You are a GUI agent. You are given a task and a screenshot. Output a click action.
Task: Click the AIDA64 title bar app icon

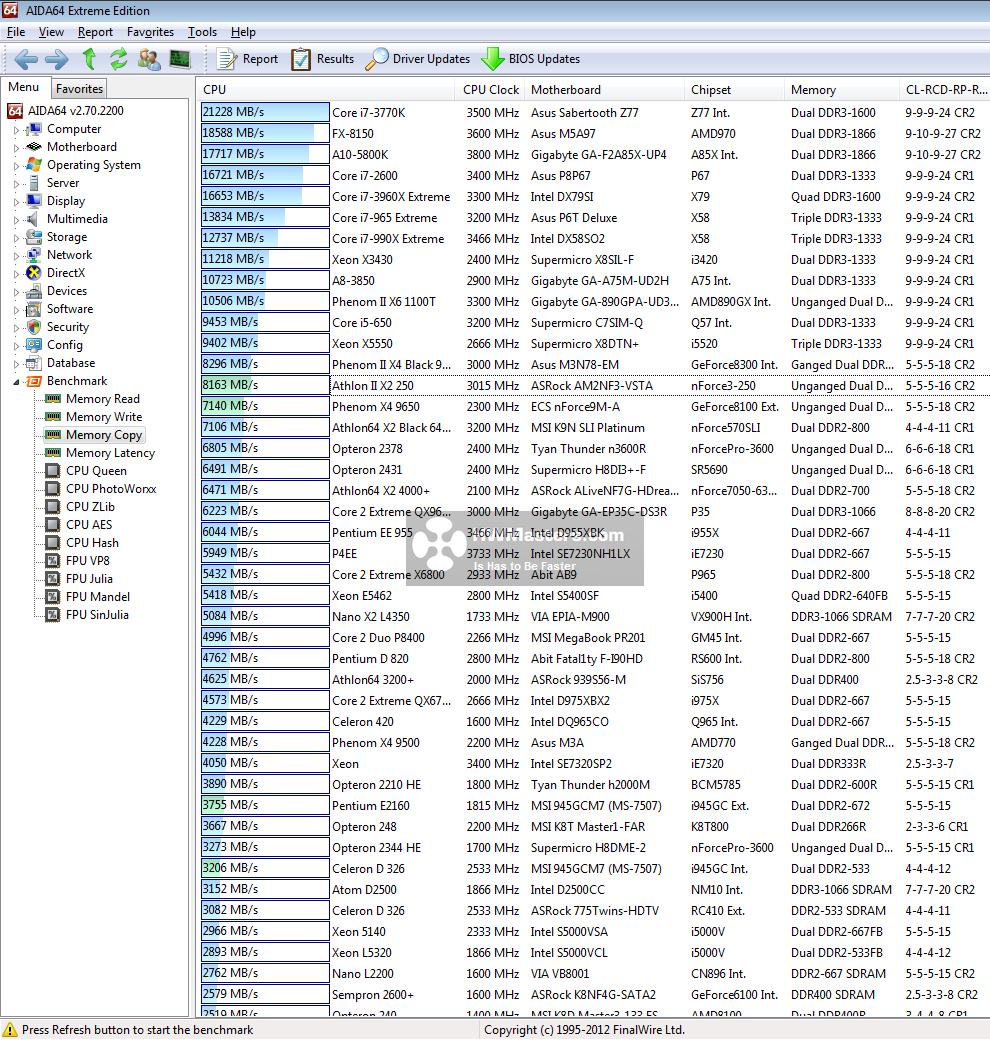coord(10,10)
